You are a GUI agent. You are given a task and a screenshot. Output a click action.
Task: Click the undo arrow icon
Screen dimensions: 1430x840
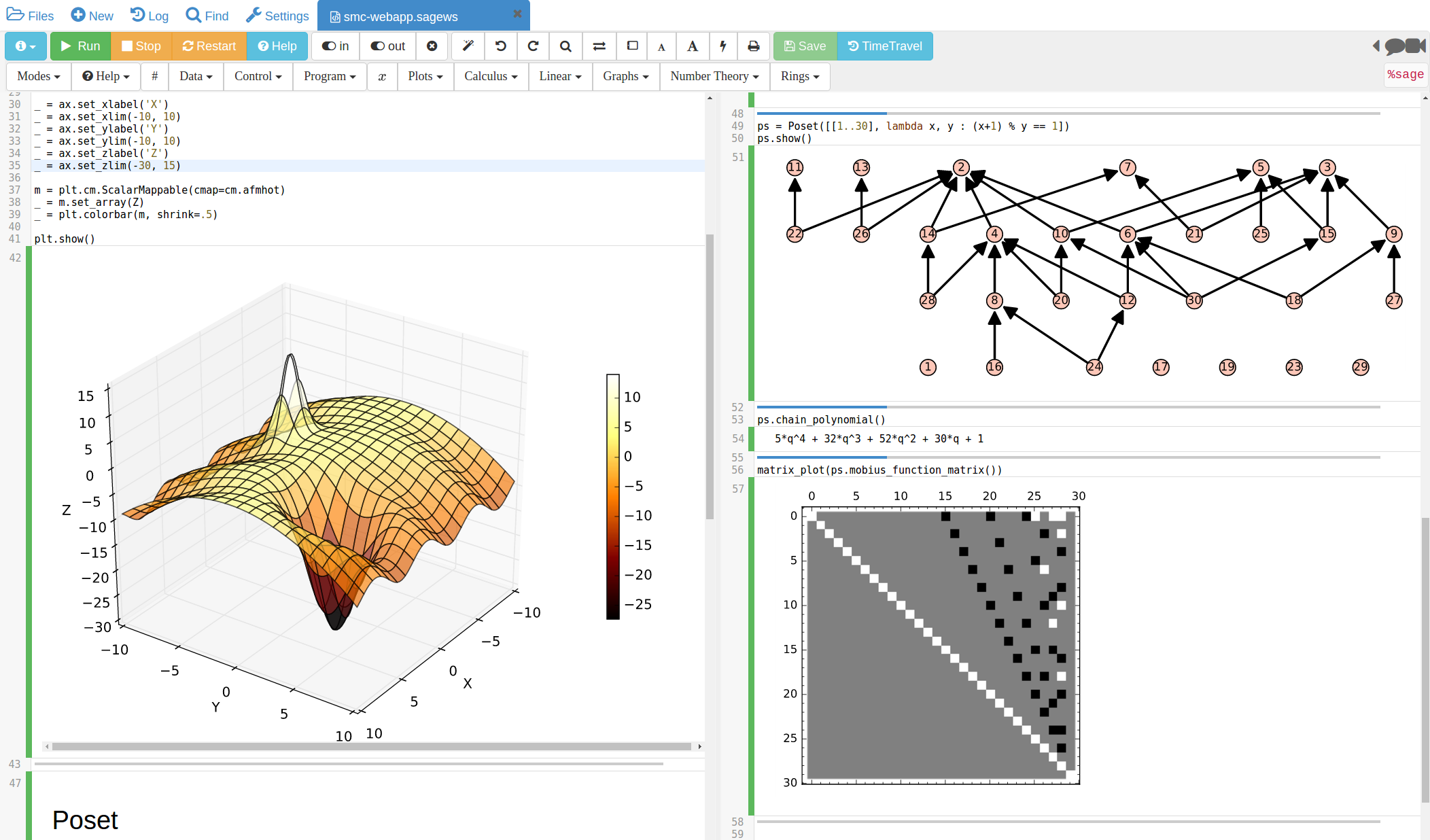tap(501, 46)
